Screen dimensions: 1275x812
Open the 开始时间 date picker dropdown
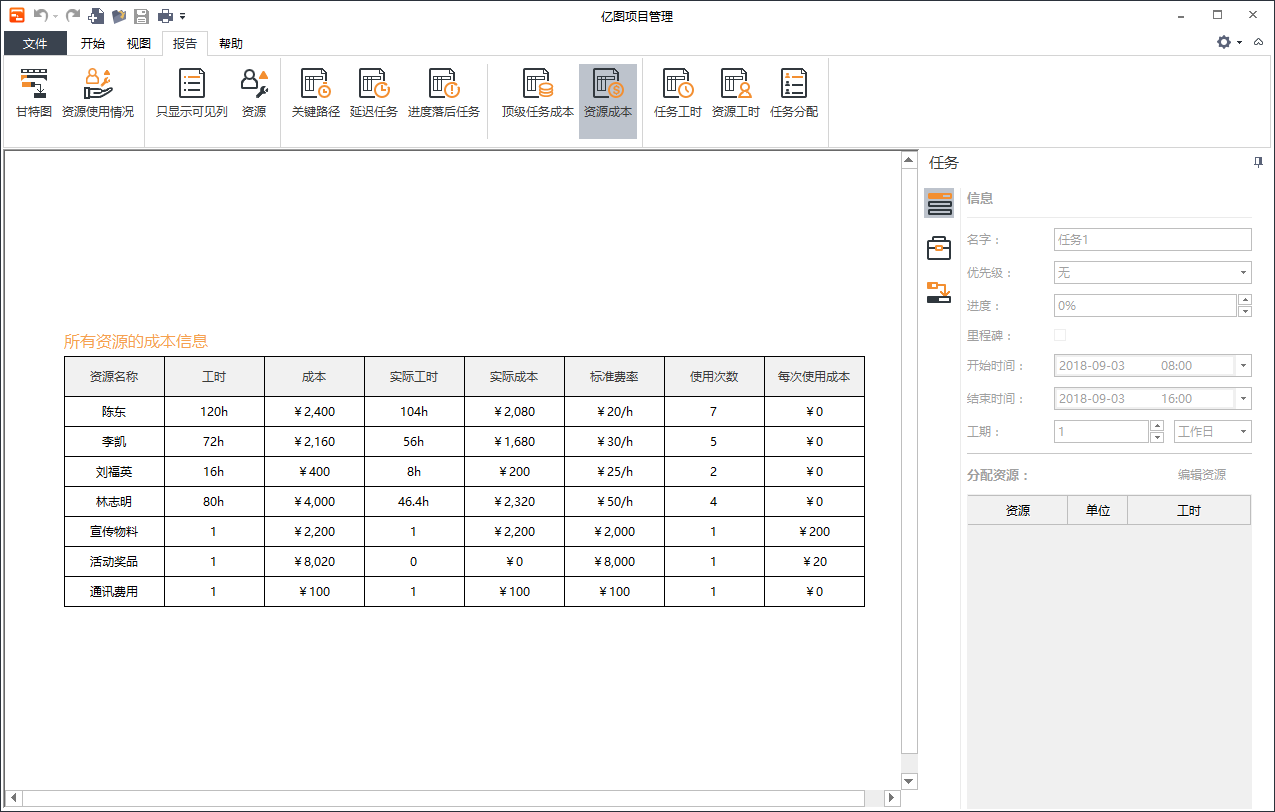[1243, 366]
